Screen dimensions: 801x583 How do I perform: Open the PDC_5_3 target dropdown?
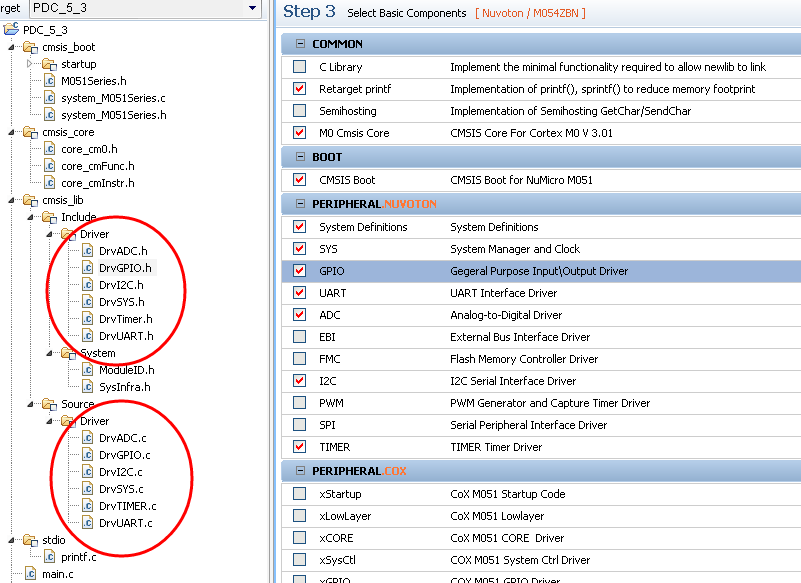(x=252, y=8)
